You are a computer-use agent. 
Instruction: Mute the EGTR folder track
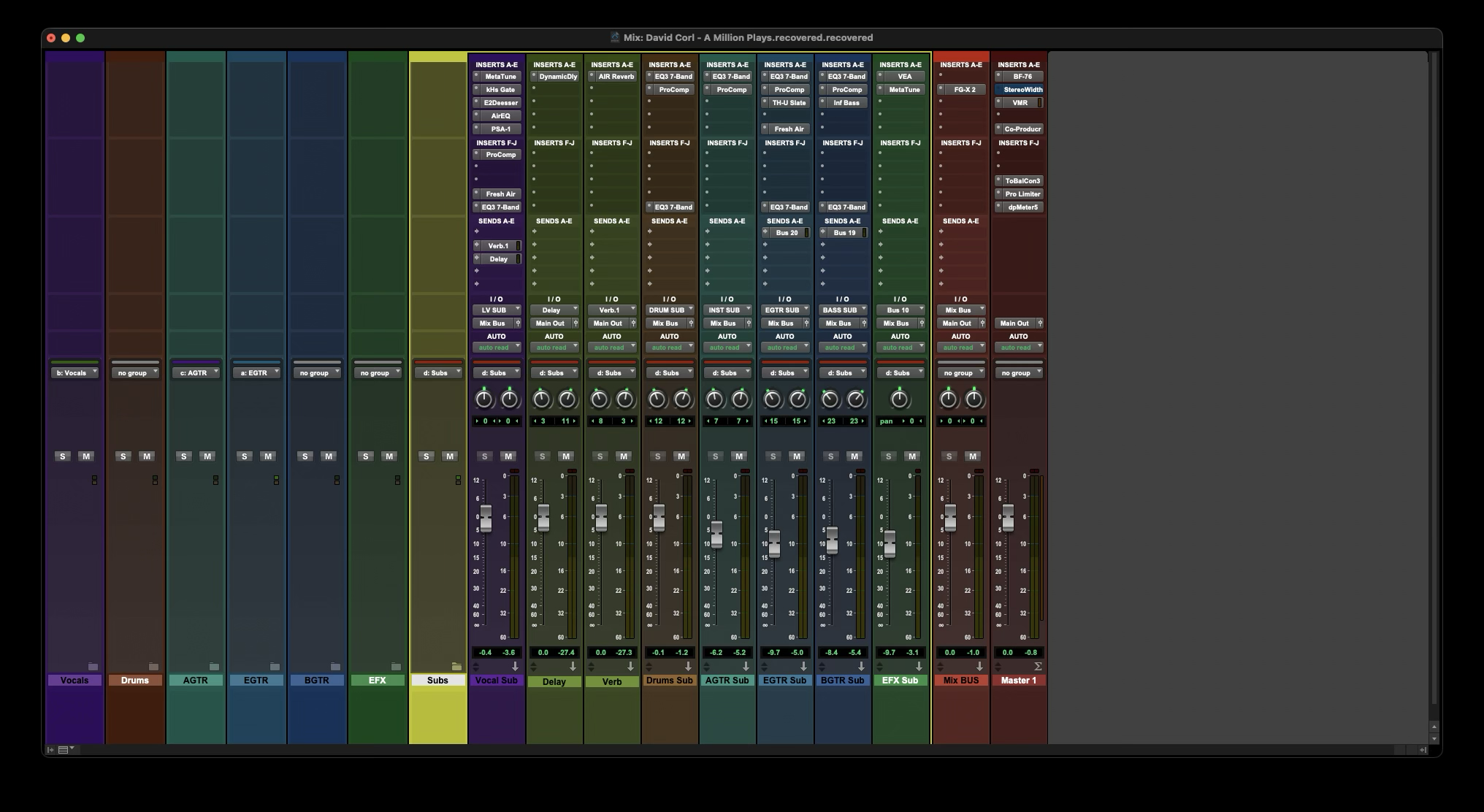tap(268, 456)
